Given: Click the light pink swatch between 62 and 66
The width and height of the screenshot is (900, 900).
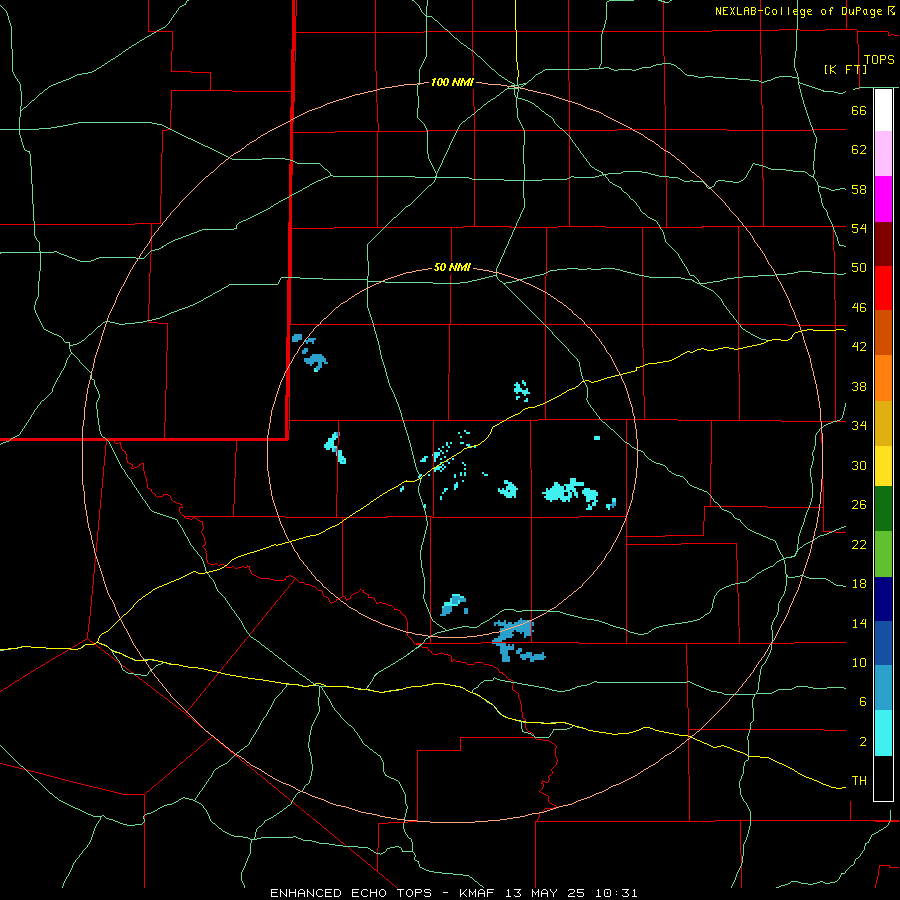Looking at the screenshot, I should click(x=883, y=153).
